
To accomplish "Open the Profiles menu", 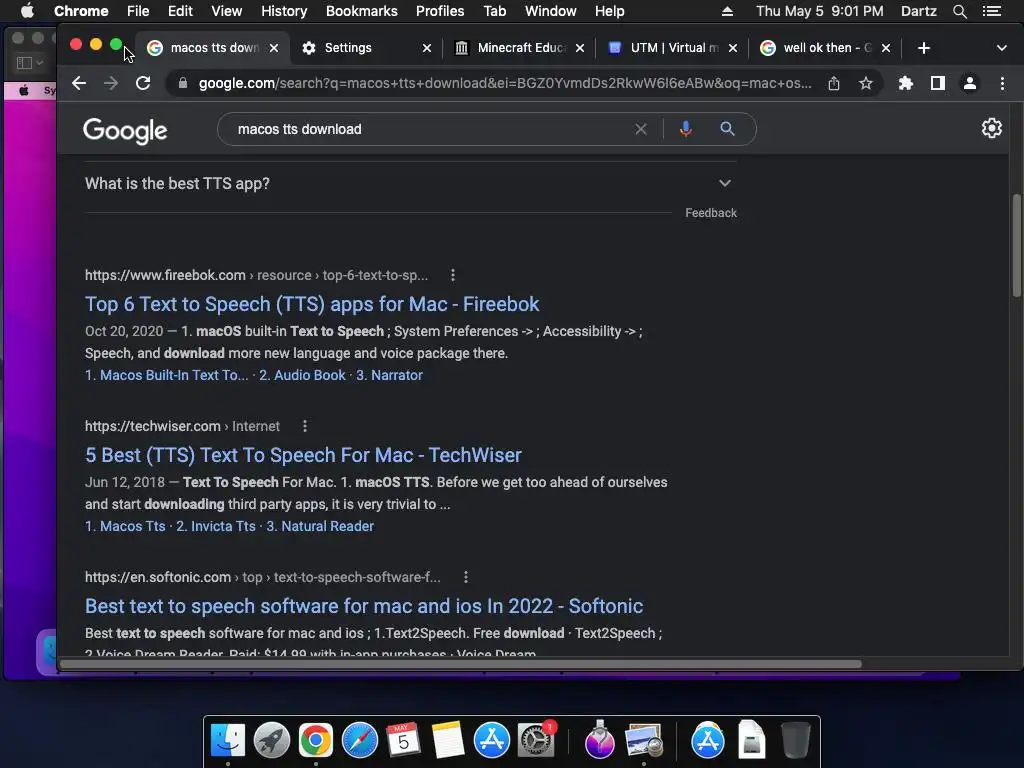I will point(440,11).
